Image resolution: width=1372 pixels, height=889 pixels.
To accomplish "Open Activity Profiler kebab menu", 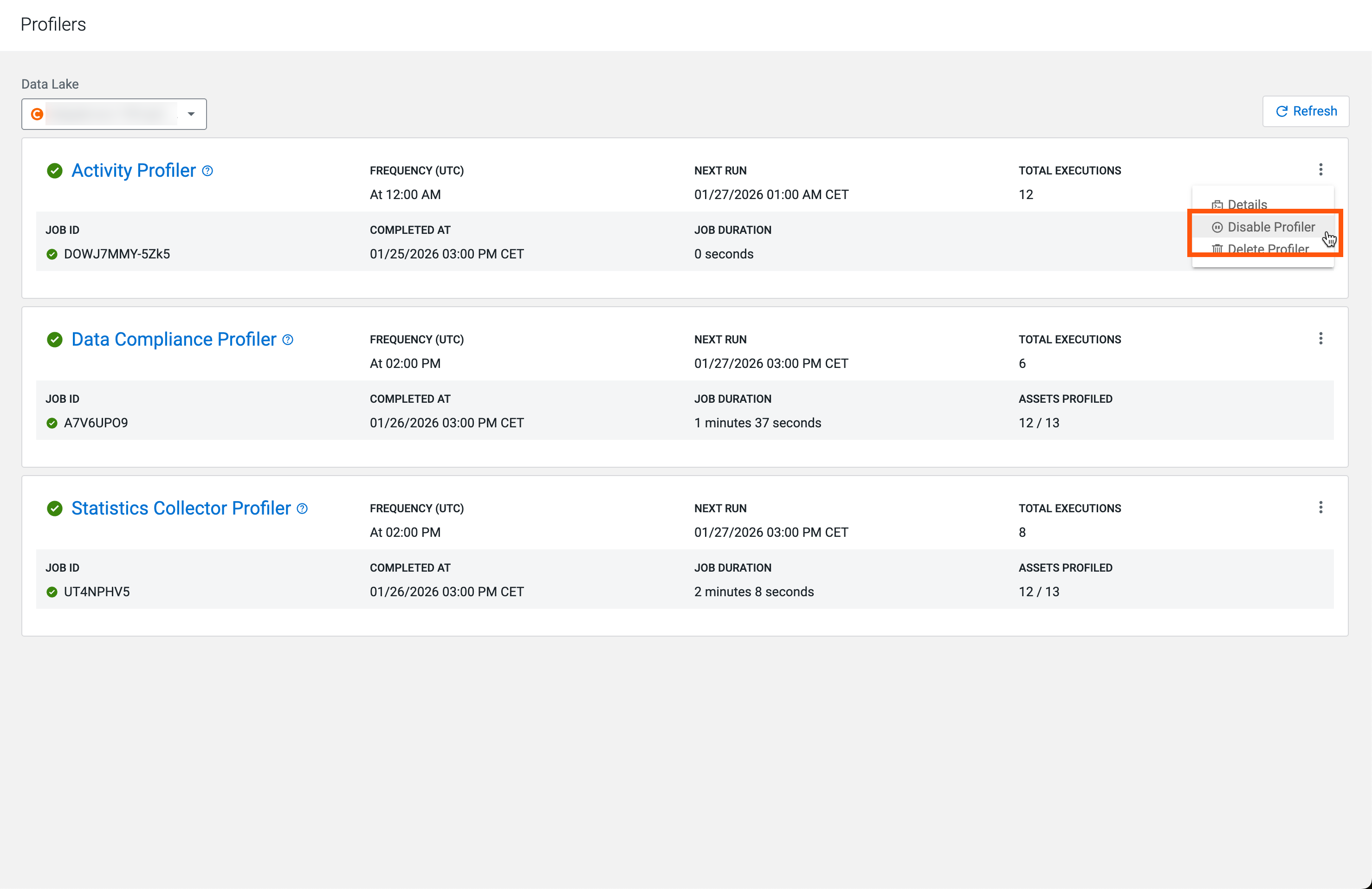I will 1320,169.
